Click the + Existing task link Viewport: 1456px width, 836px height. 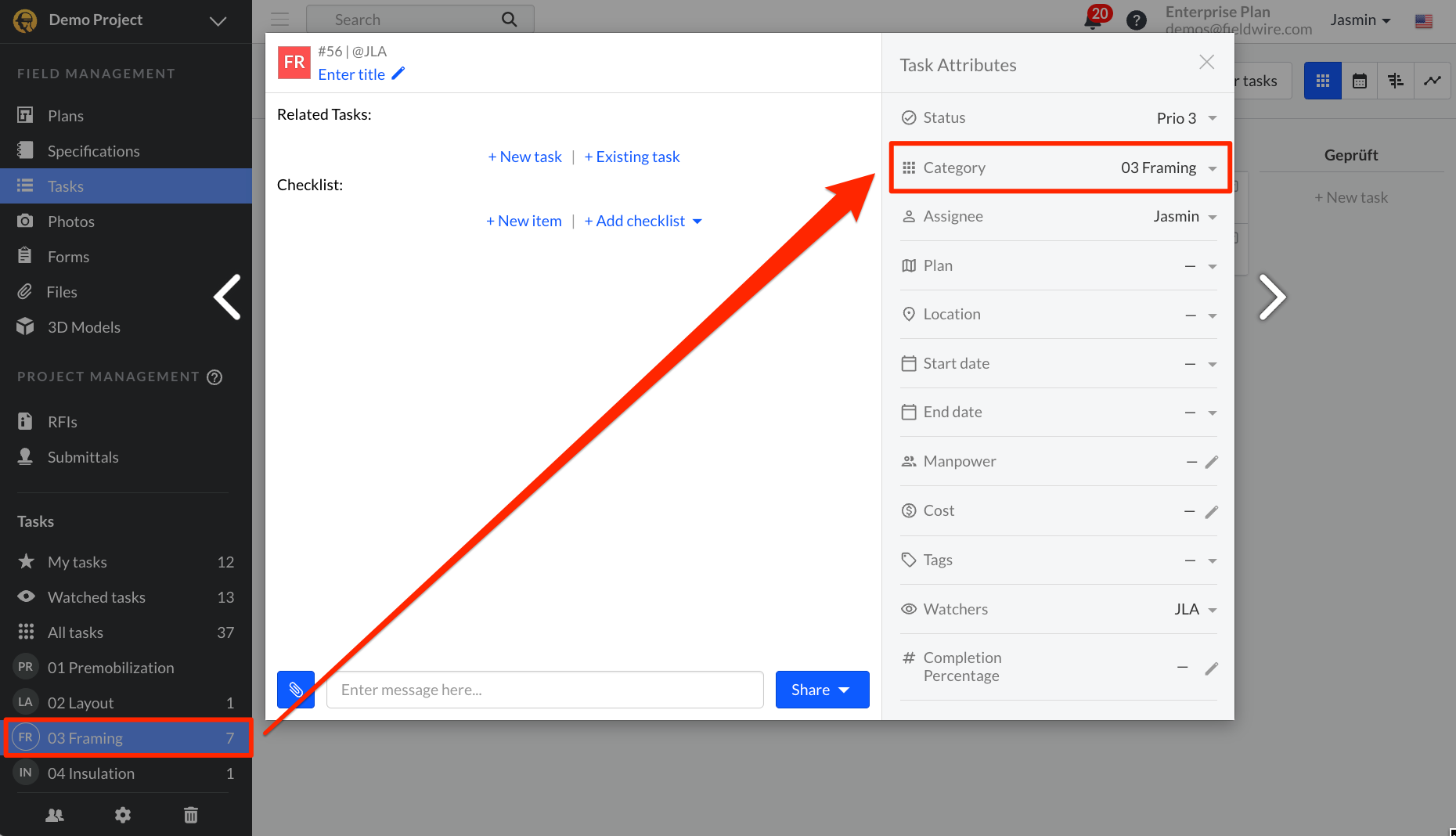632,157
